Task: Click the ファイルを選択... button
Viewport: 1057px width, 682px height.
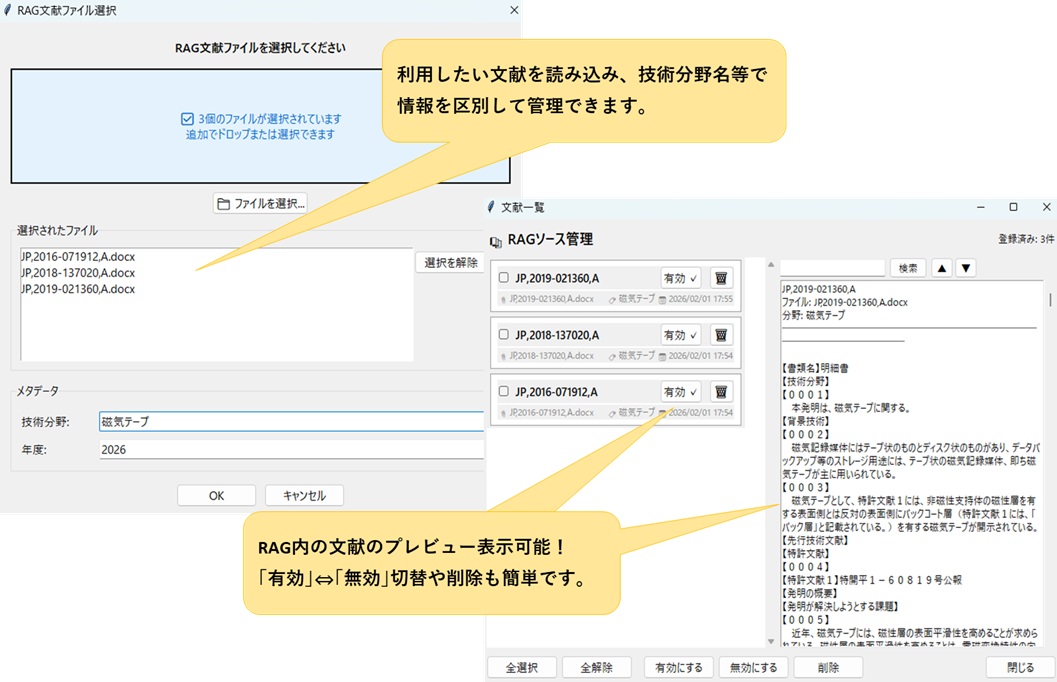Action: (261, 203)
